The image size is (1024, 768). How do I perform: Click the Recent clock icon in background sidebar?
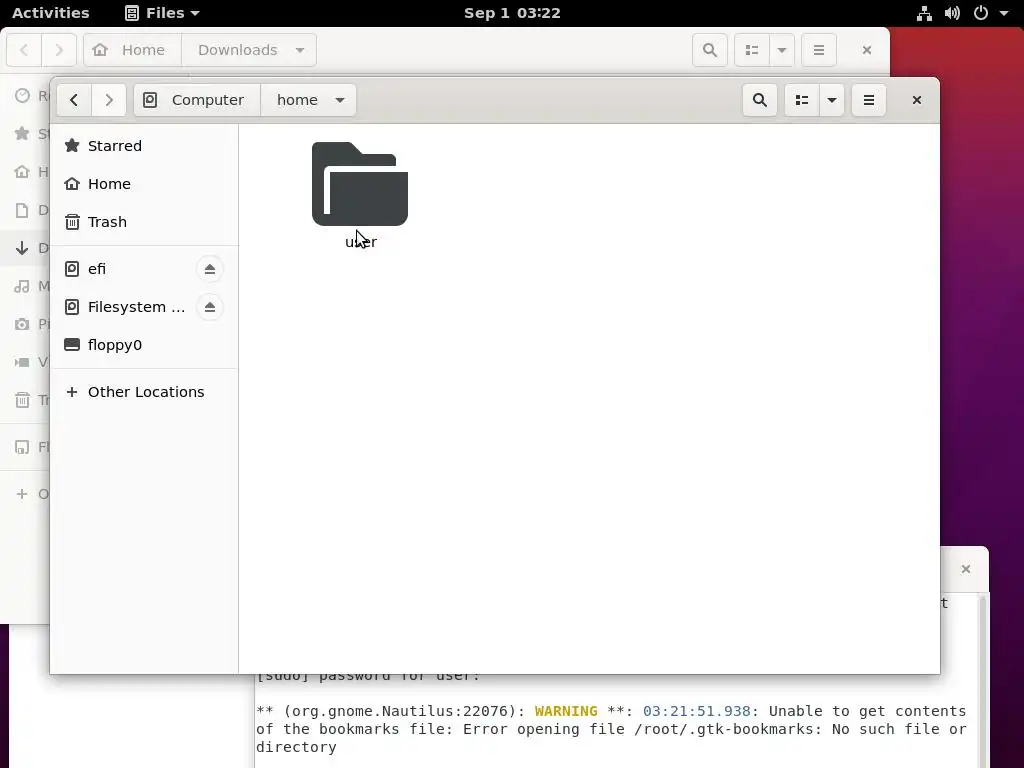pos(22,96)
